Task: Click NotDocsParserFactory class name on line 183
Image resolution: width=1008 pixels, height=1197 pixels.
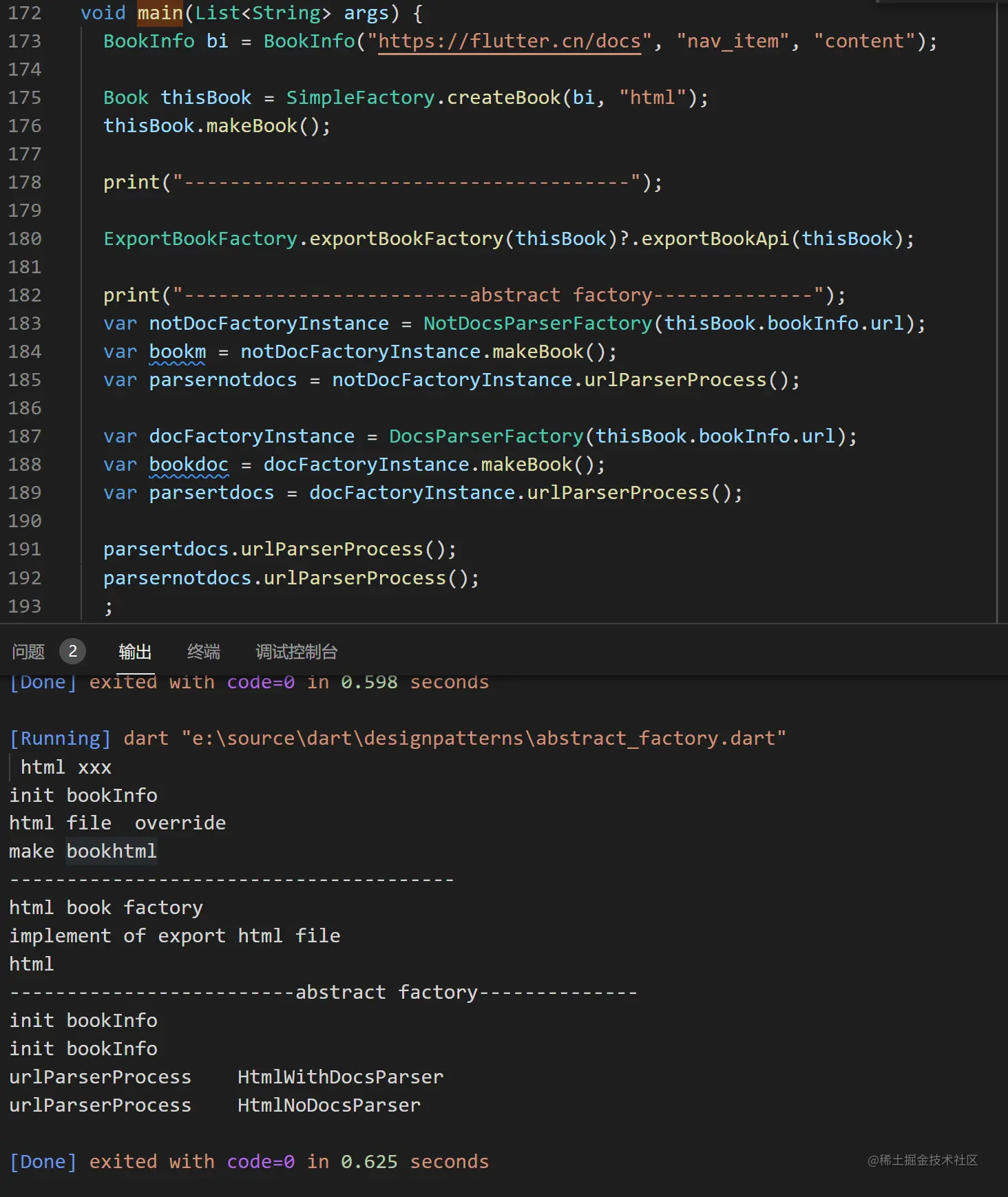Action: 537,324
